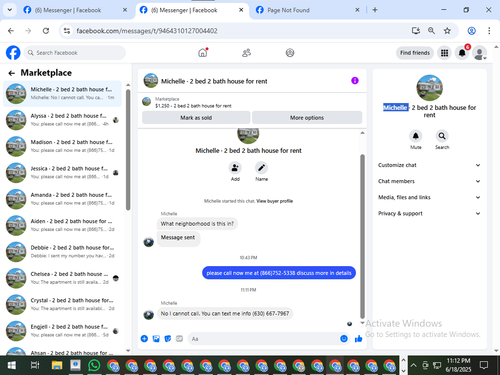Switch to Page Not Found tab
Image resolution: width=500 pixels, height=375 pixels.
[x=307, y=10]
